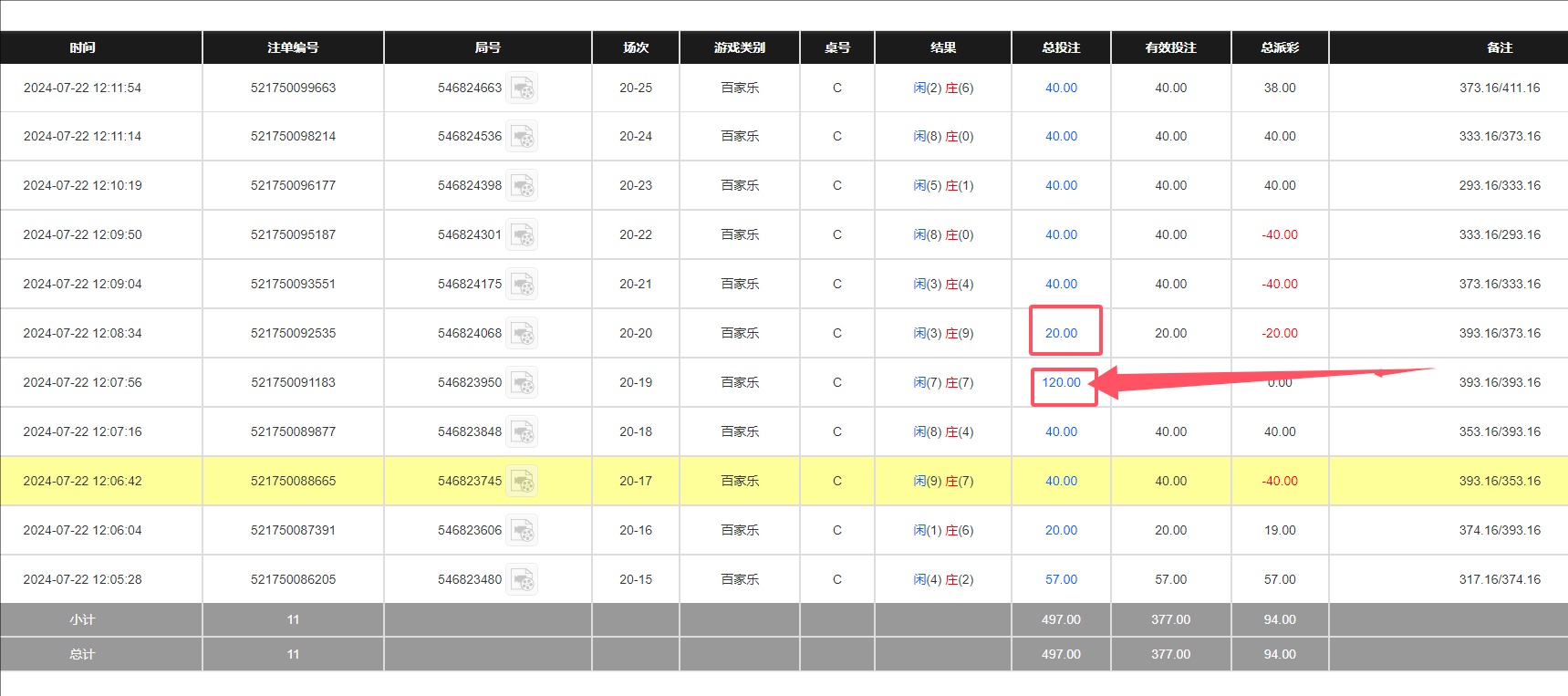Click the replay icon beside round 546823950
The image size is (1568, 696).
click(x=522, y=383)
